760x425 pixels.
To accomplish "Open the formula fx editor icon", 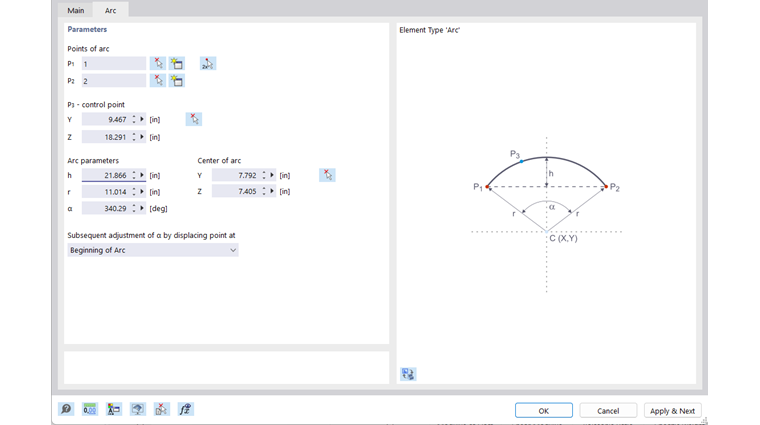I will pyautogui.click(x=185, y=409).
